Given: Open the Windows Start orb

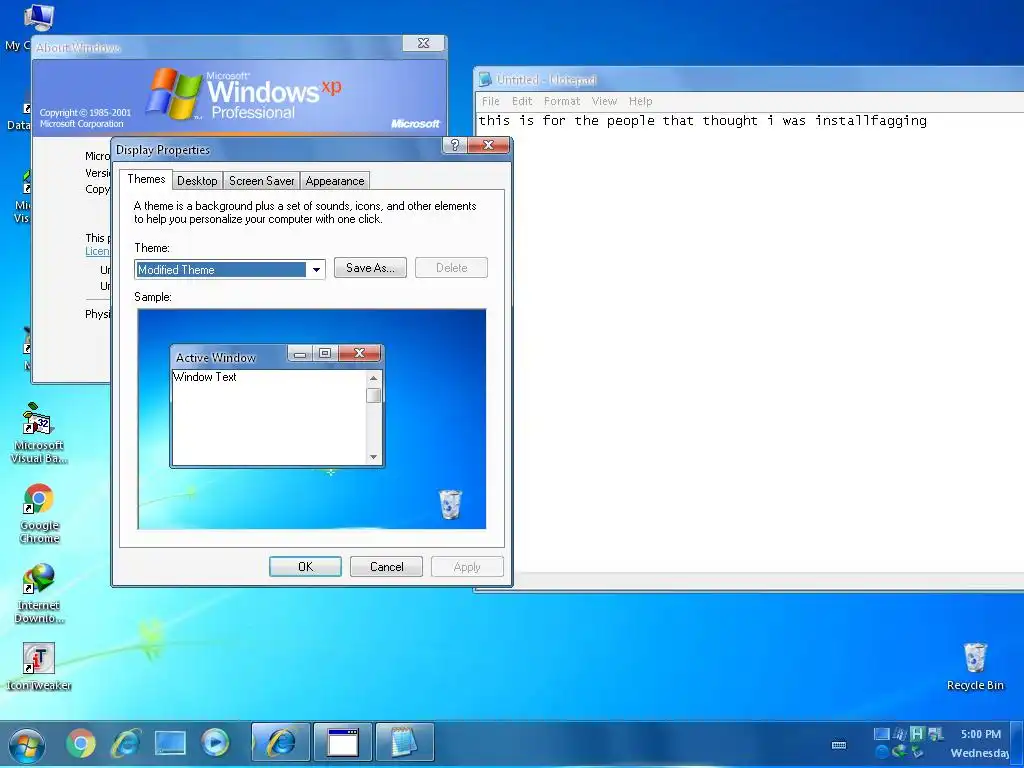Looking at the screenshot, I should 27,744.
